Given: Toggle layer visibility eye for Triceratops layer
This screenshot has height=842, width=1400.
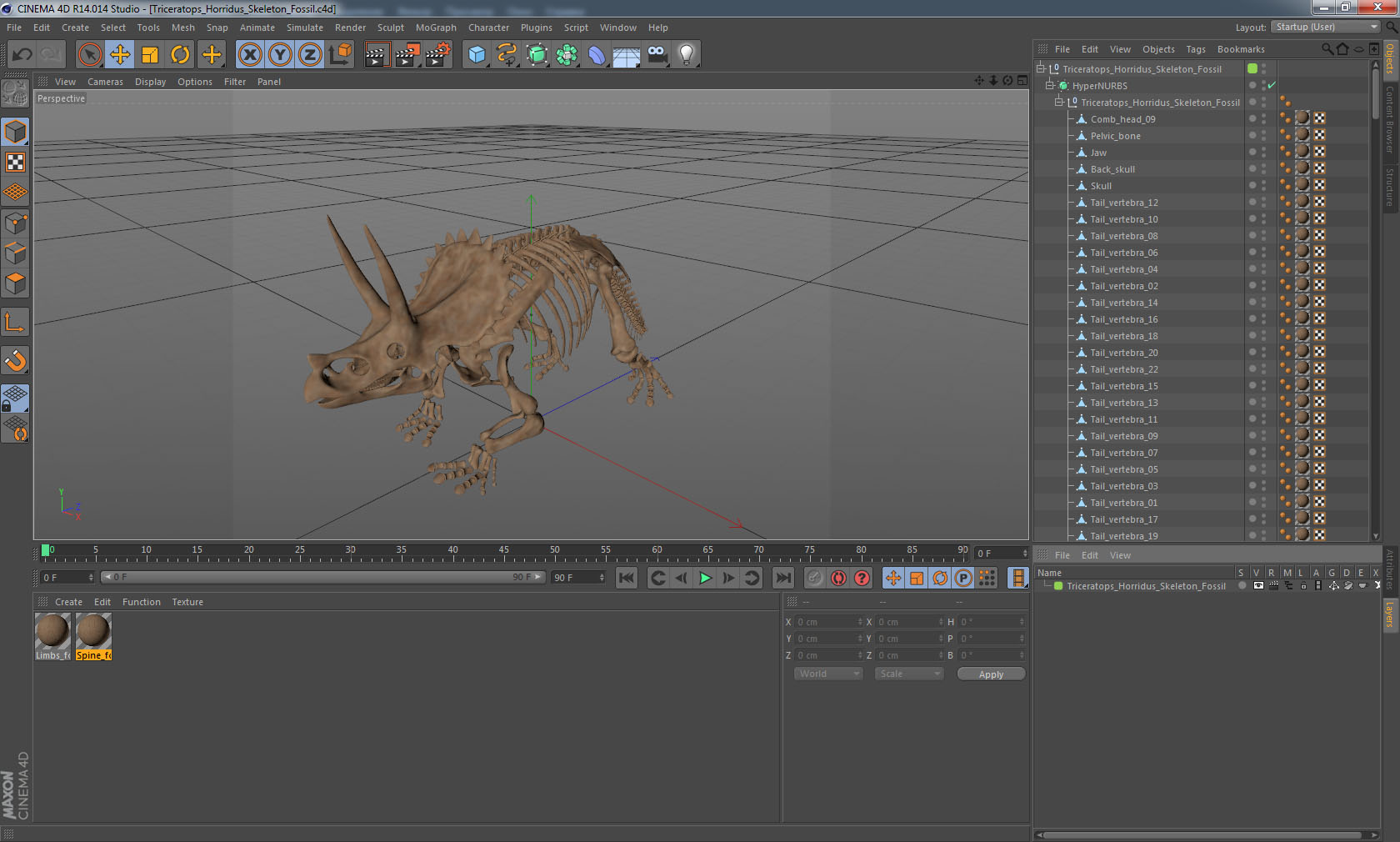Looking at the screenshot, I should (x=1257, y=585).
